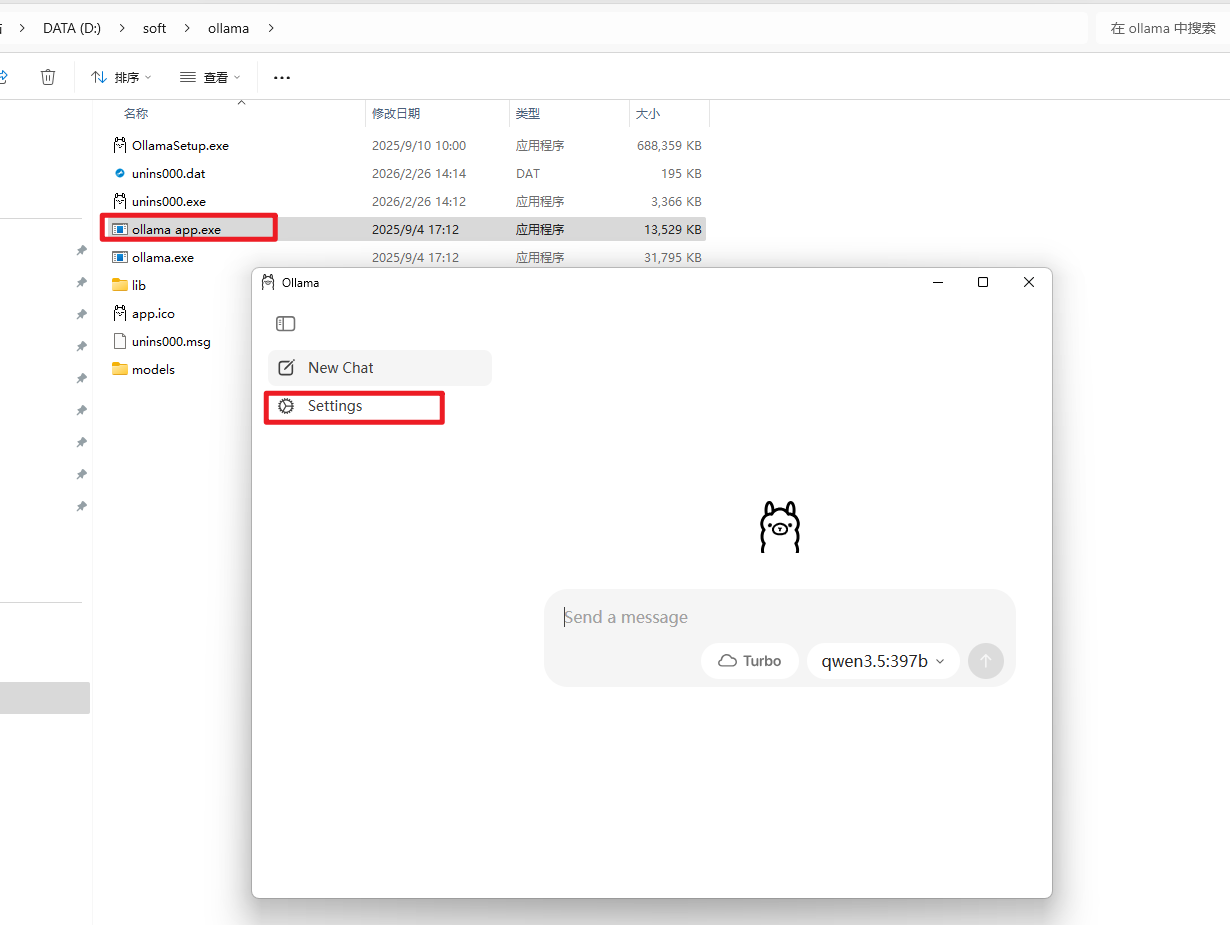Open the 排序 sort dropdown
The width and height of the screenshot is (1230, 925).
(x=121, y=77)
